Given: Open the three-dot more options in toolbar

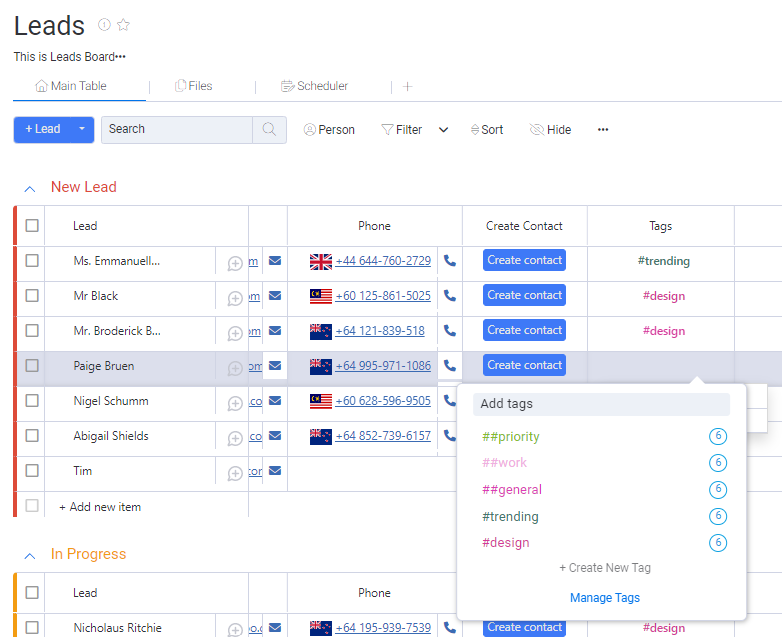Looking at the screenshot, I should [x=603, y=130].
